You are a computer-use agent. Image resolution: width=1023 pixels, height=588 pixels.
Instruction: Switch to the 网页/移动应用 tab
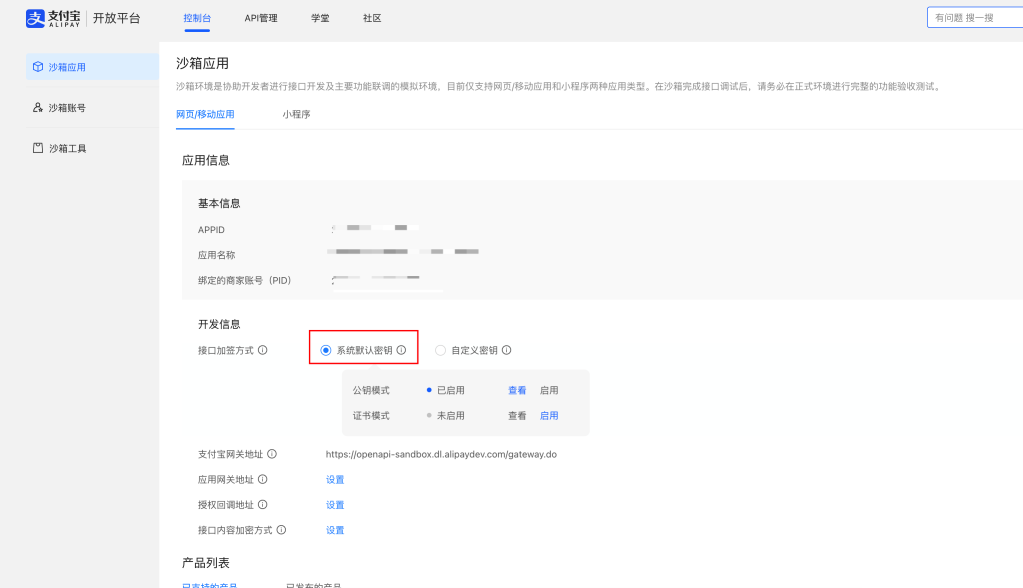point(205,114)
